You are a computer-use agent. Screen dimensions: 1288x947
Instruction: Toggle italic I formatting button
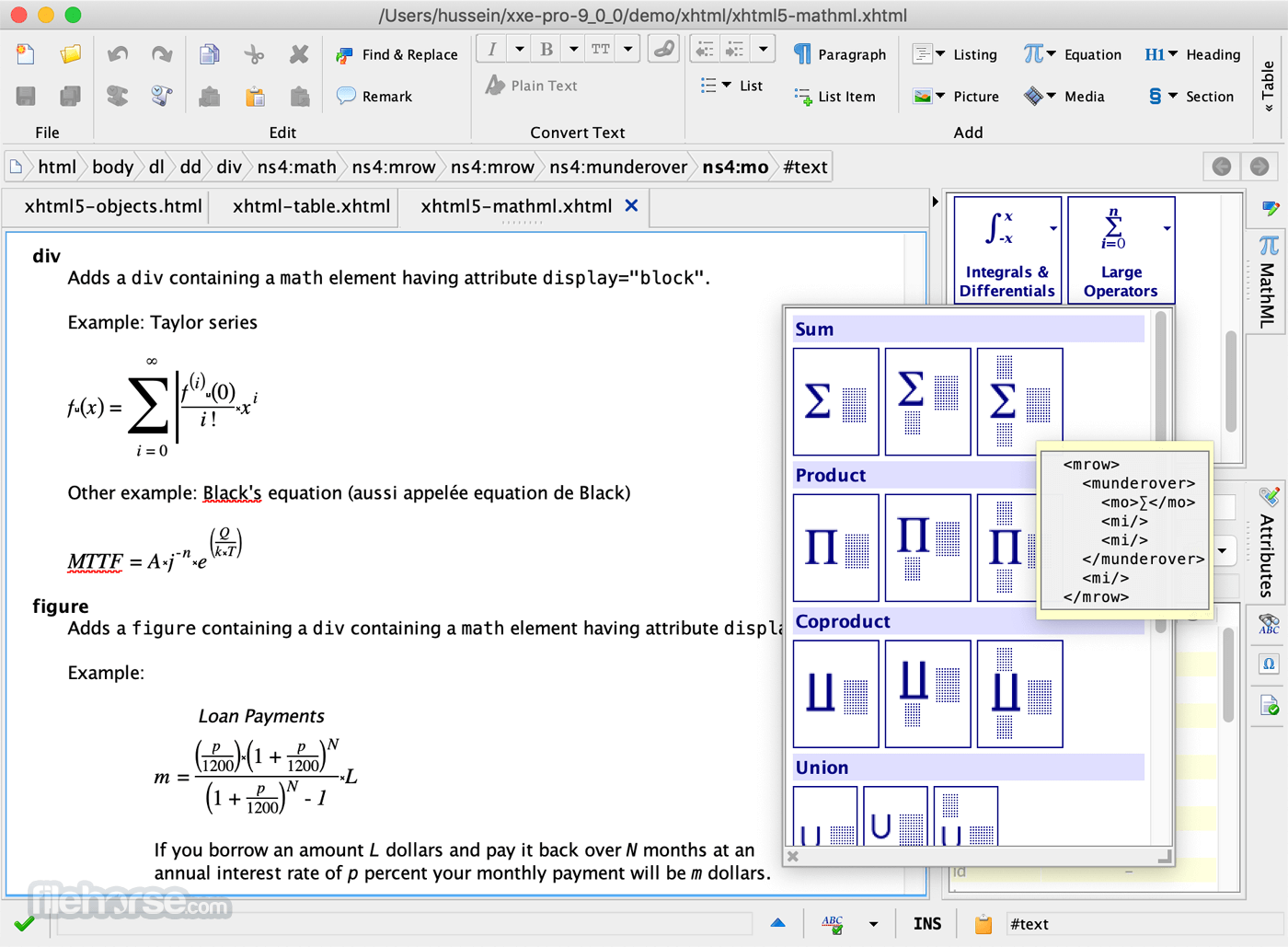click(x=492, y=49)
